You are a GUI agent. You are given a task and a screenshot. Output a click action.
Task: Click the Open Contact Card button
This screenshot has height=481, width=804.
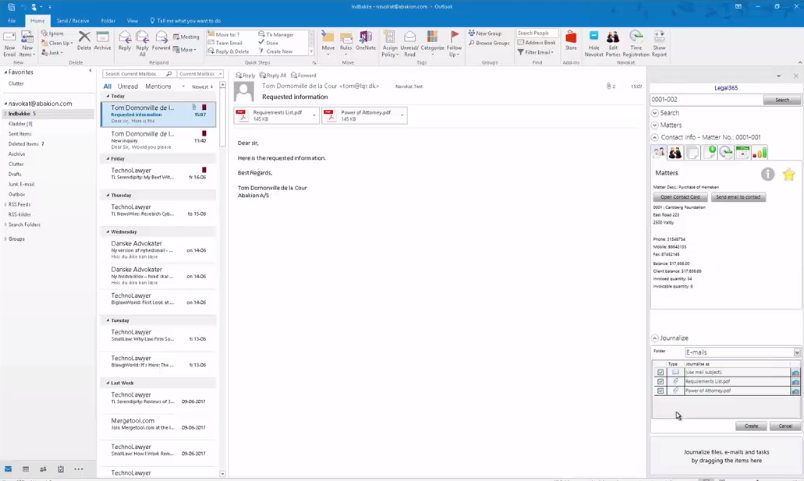(x=680, y=197)
